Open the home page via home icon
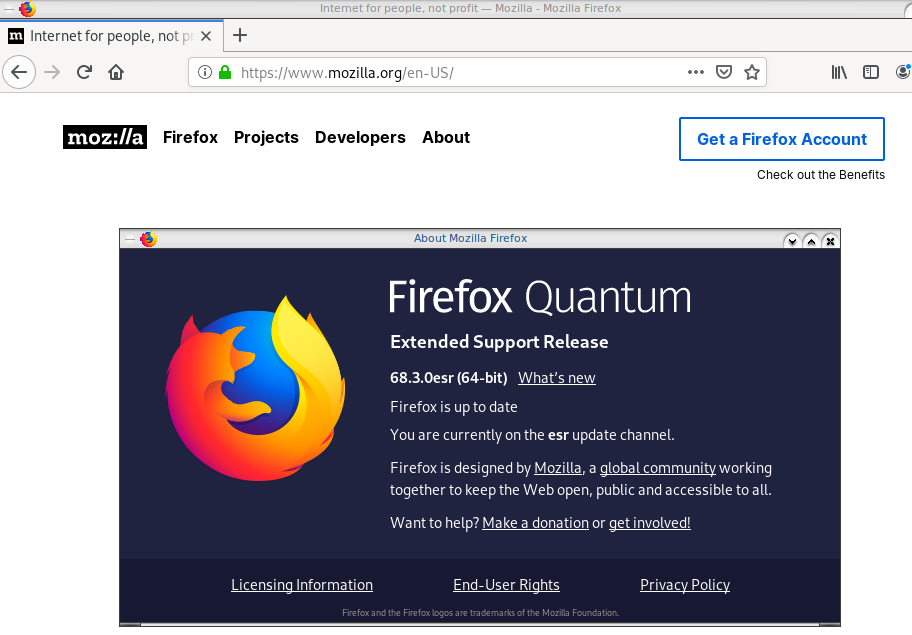Screen dimensions: 912x635 [x=115, y=71]
